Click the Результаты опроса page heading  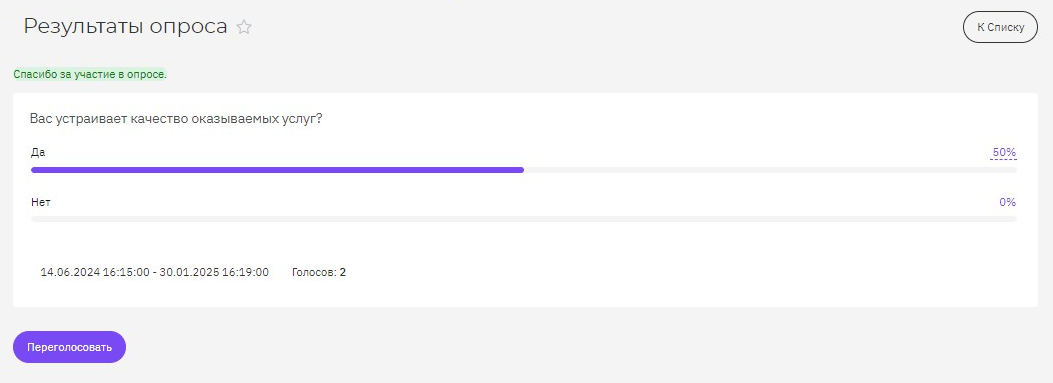[x=126, y=27]
